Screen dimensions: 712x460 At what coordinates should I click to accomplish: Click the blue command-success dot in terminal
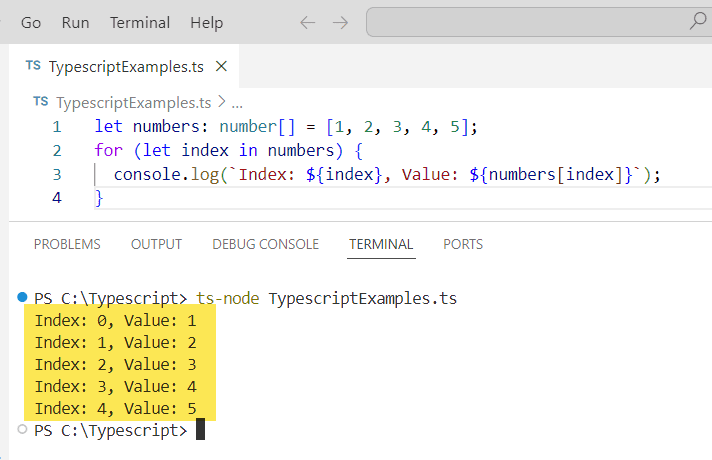point(22,297)
